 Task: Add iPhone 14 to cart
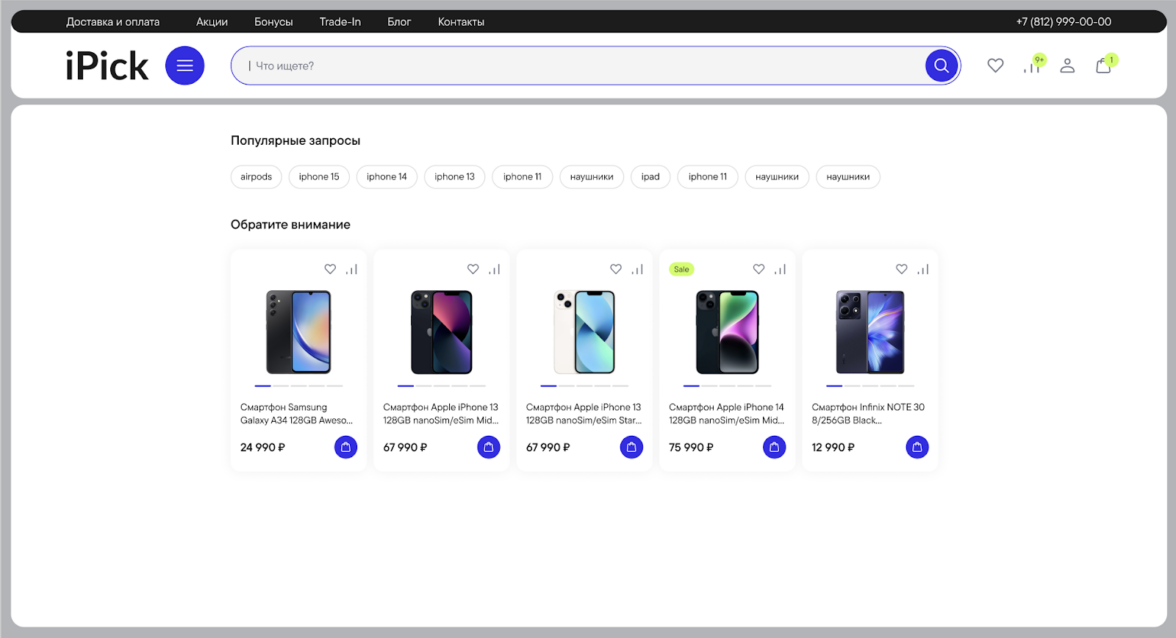pos(774,447)
